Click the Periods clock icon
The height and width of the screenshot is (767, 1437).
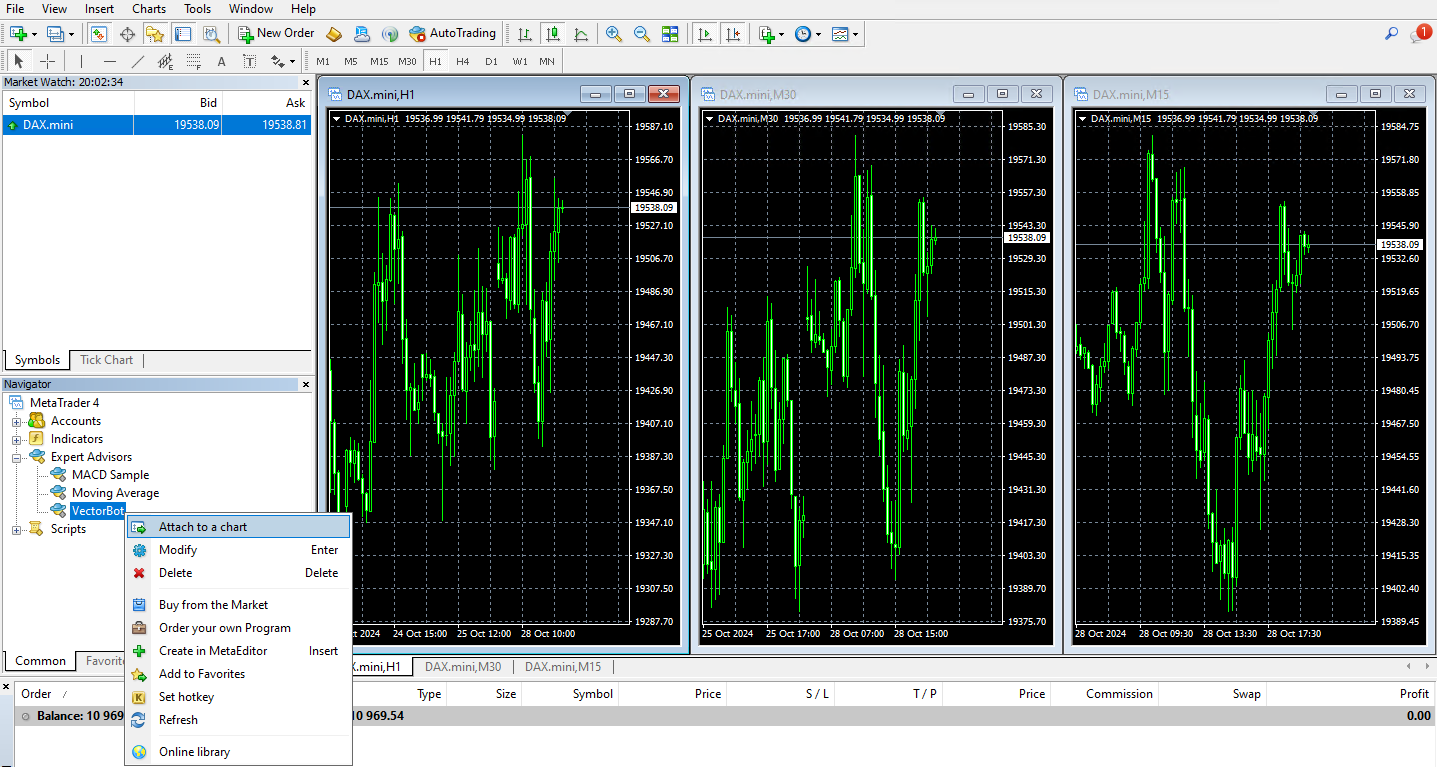tap(803, 34)
